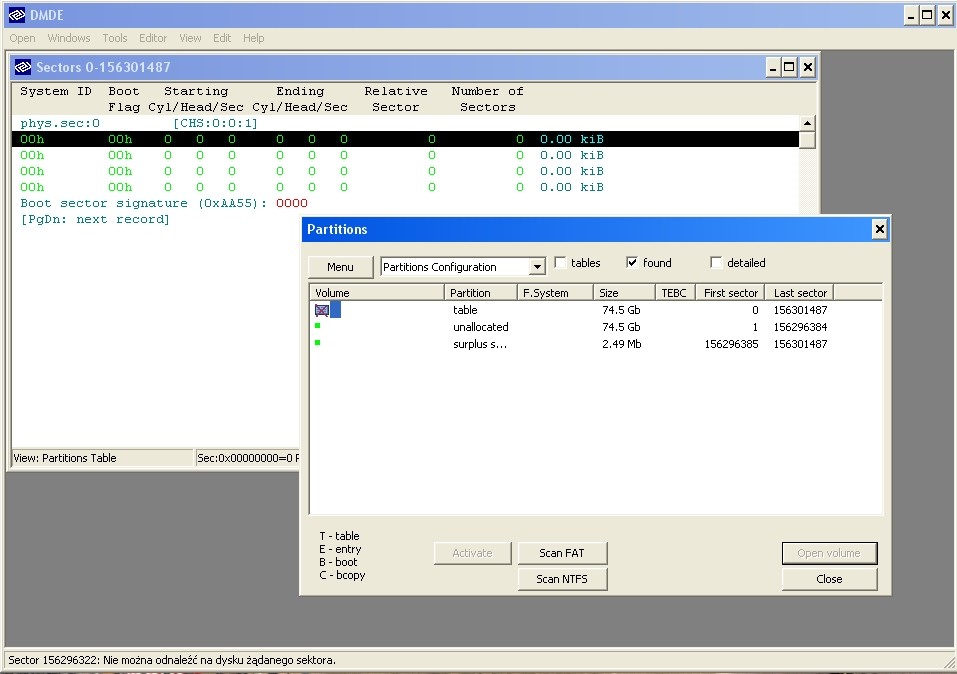Click the 'phys.sec:0' line
957x674 pixels.
60,123
